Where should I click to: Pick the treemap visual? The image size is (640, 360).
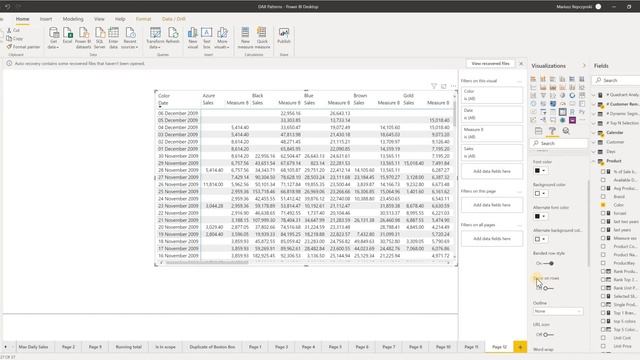[582, 96]
